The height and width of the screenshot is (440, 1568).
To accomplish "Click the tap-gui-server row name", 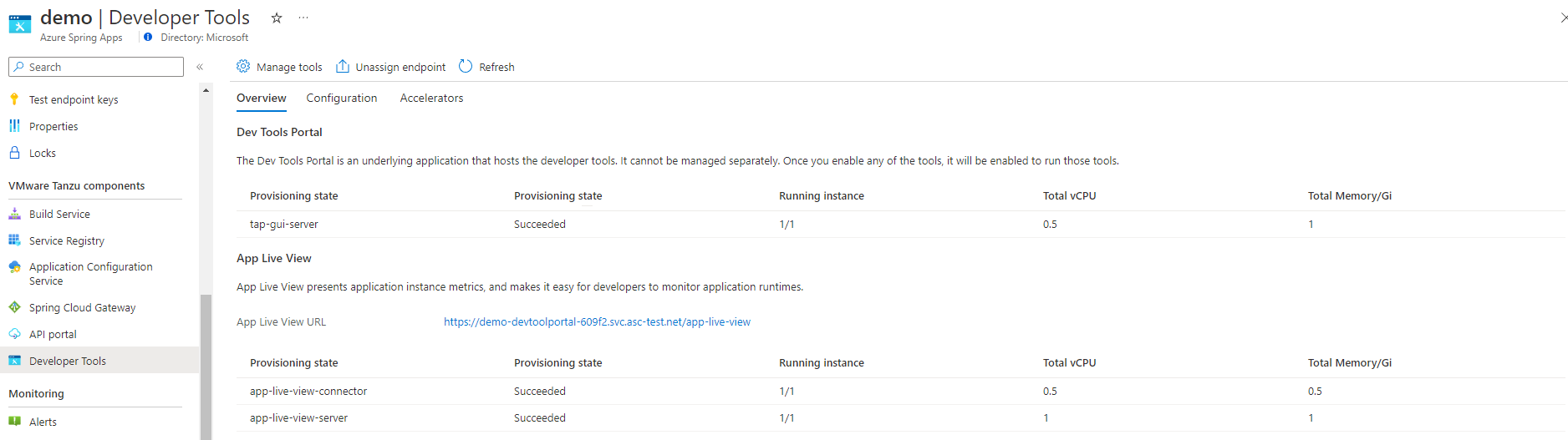I will pos(283,224).
